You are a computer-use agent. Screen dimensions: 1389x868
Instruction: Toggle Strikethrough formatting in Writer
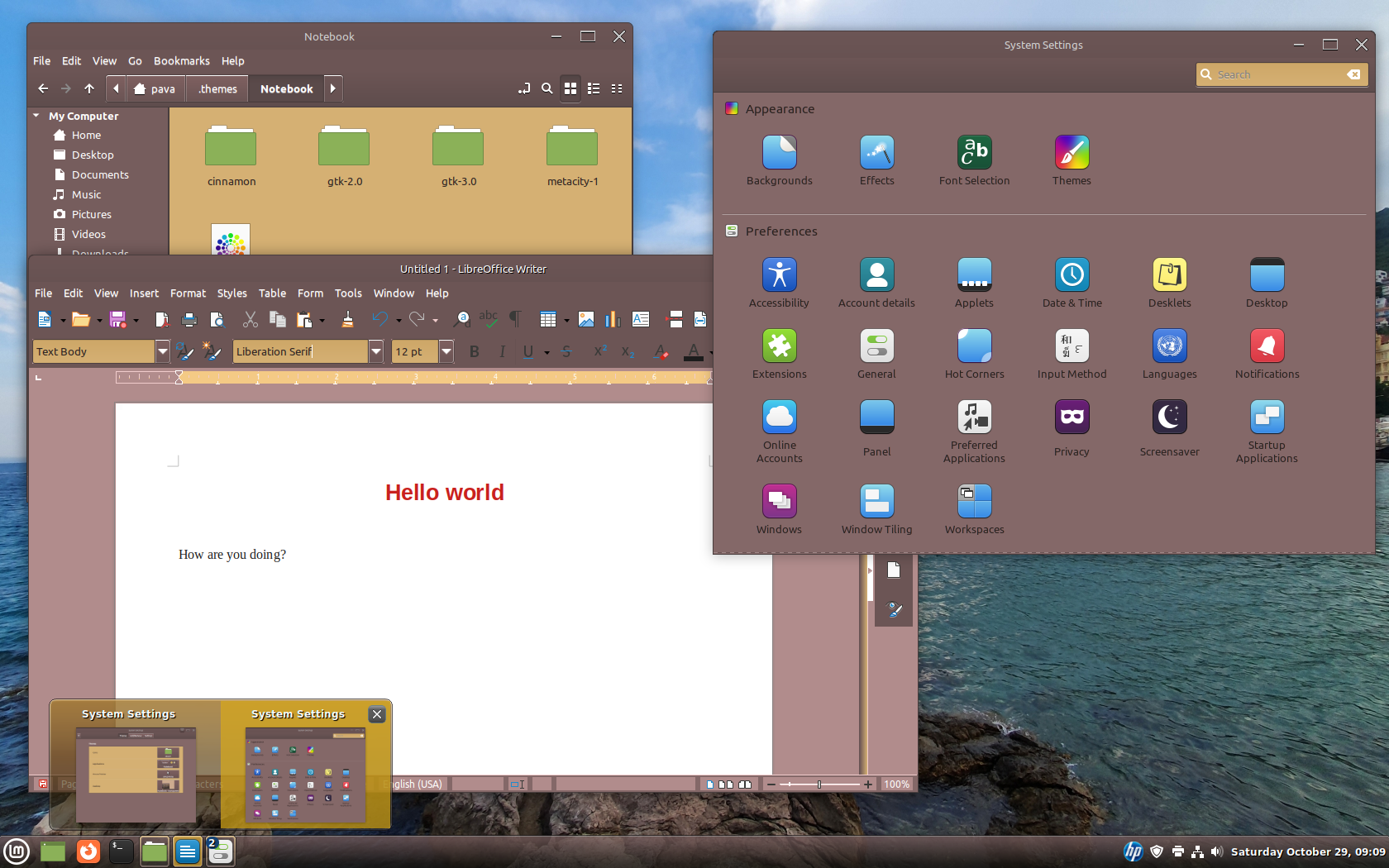(566, 352)
